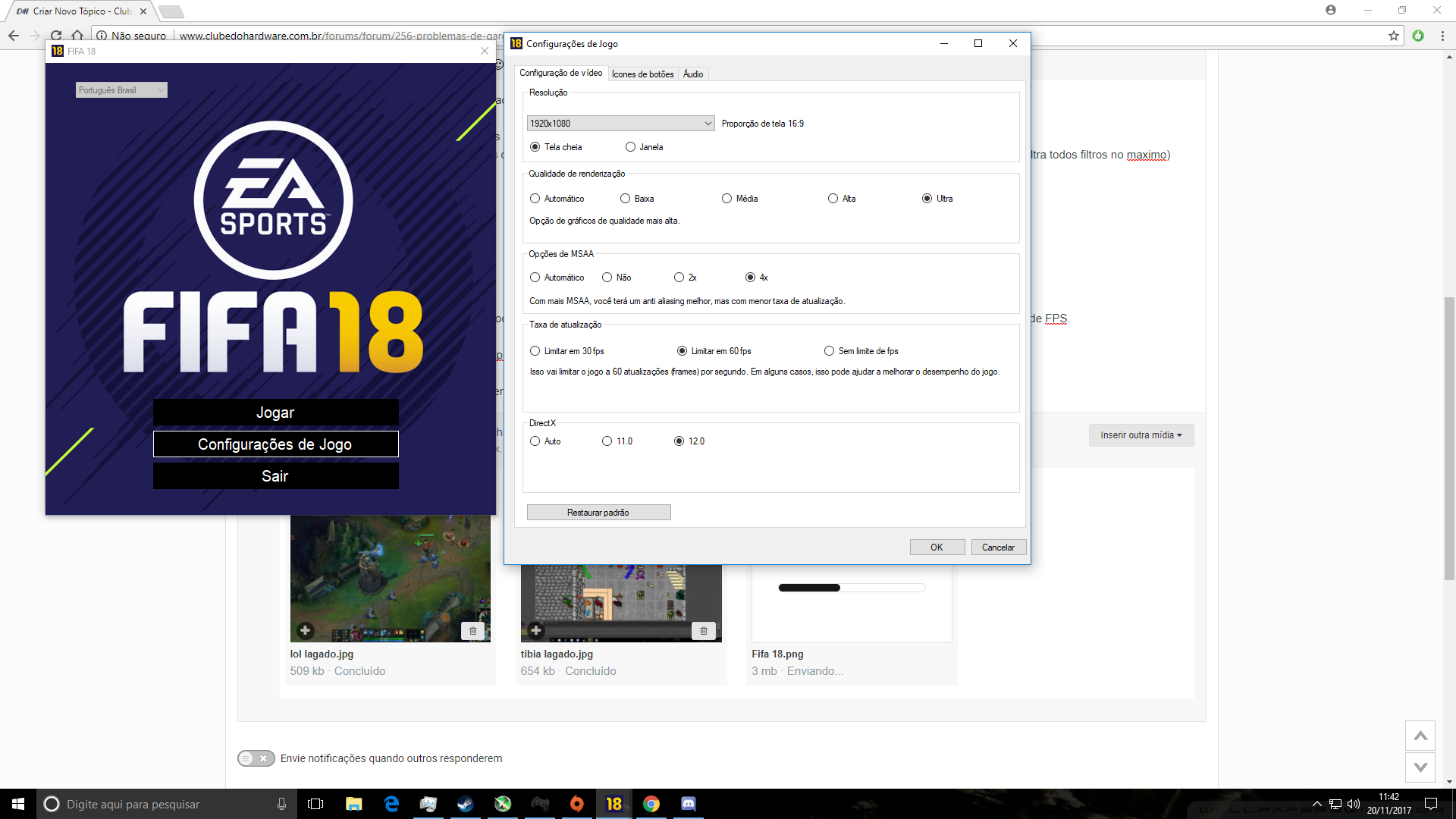1456x819 pixels.
Task: Click Configurações de Jogo in launcher
Action: coord(275,444)
